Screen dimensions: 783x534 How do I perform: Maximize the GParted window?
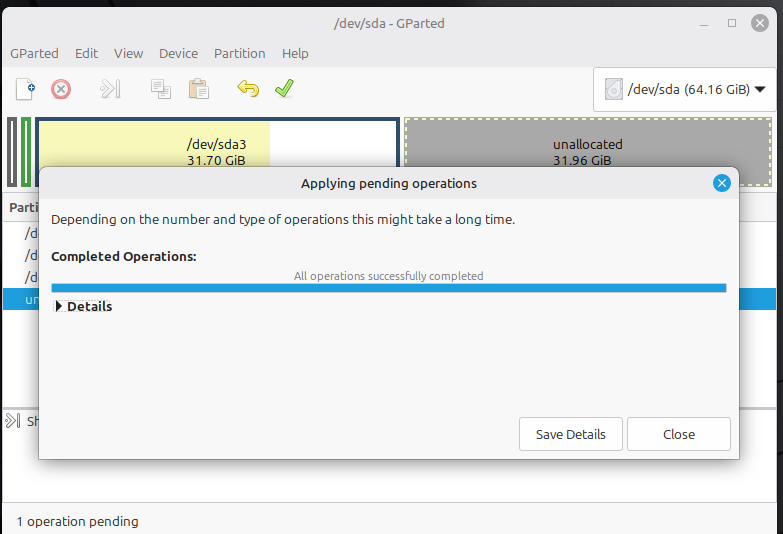(732, 23)
